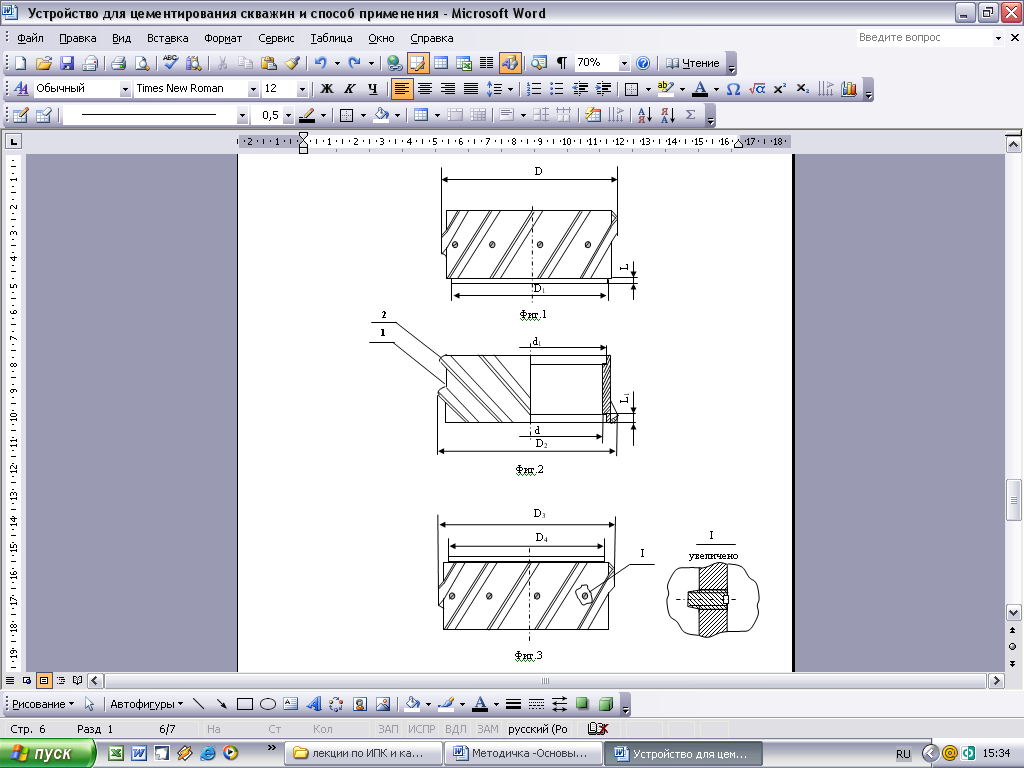
Task: Expand the 70% zoom dropdown
Action: click(624, 63)
